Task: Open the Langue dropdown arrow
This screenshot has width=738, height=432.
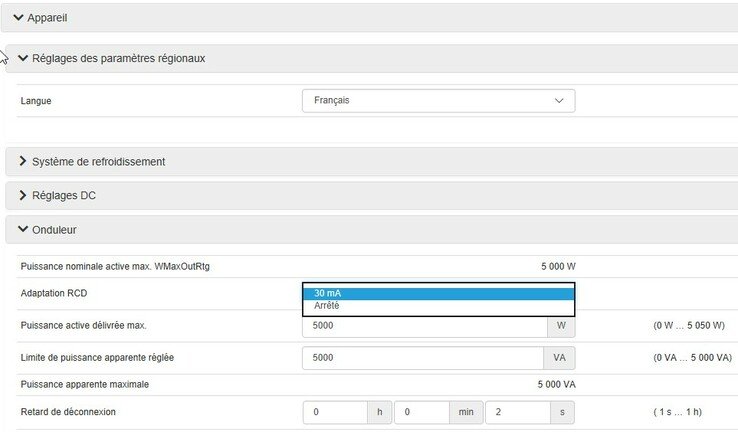Action: 558,101
